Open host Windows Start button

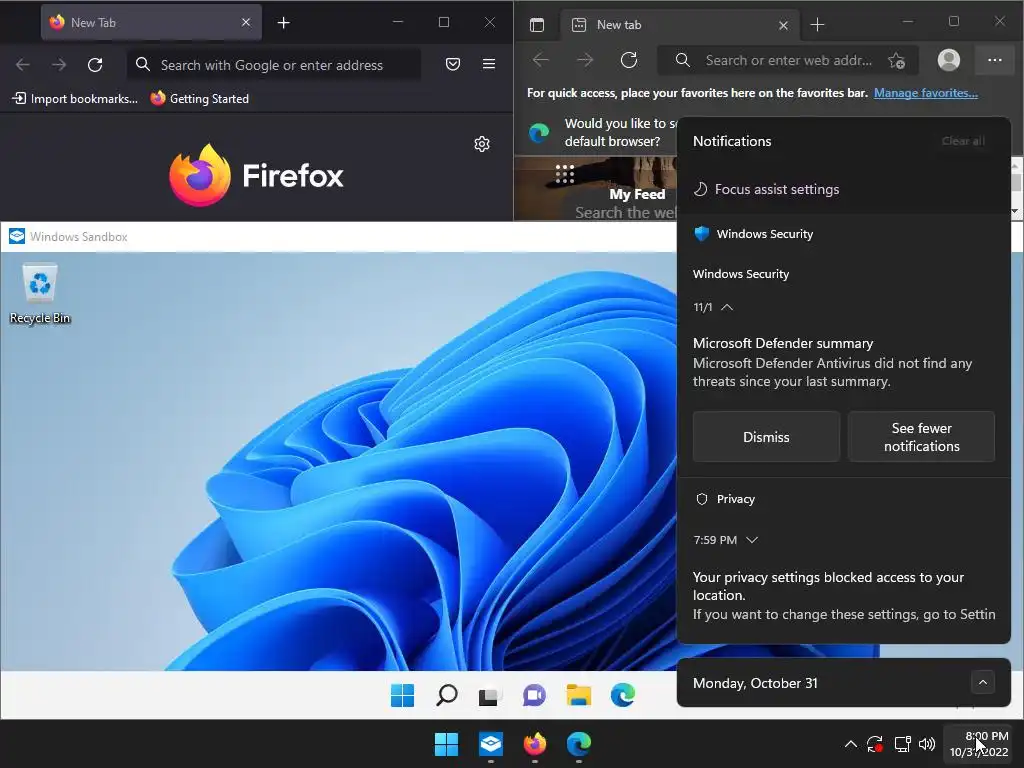[x=447, y=744]
